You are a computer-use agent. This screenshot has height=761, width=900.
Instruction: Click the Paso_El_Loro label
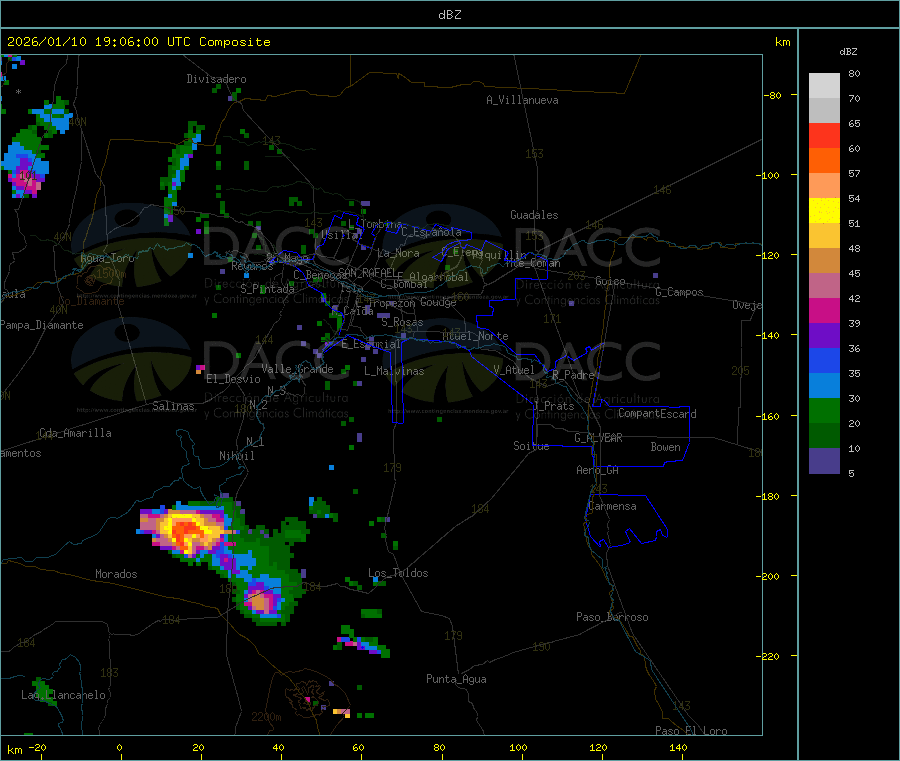[x=692, y=731]
